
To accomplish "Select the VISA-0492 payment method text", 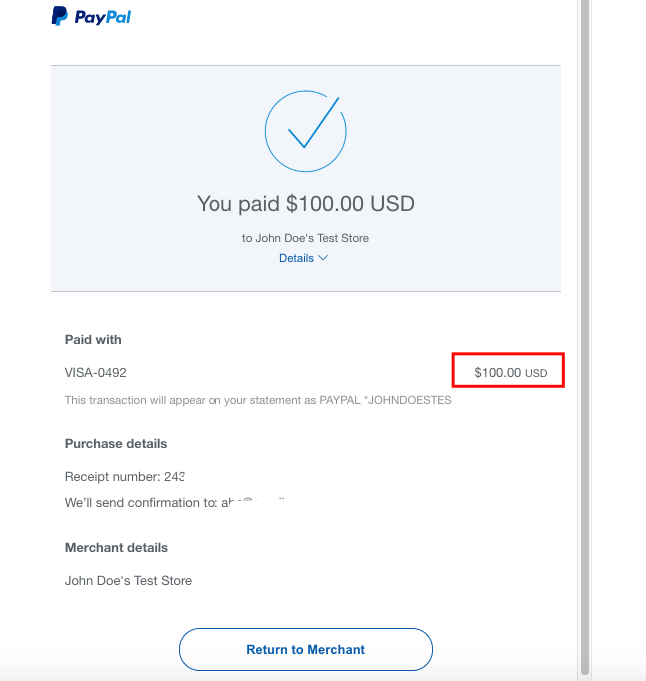I will pyautogui.click(x=96, y=373).
